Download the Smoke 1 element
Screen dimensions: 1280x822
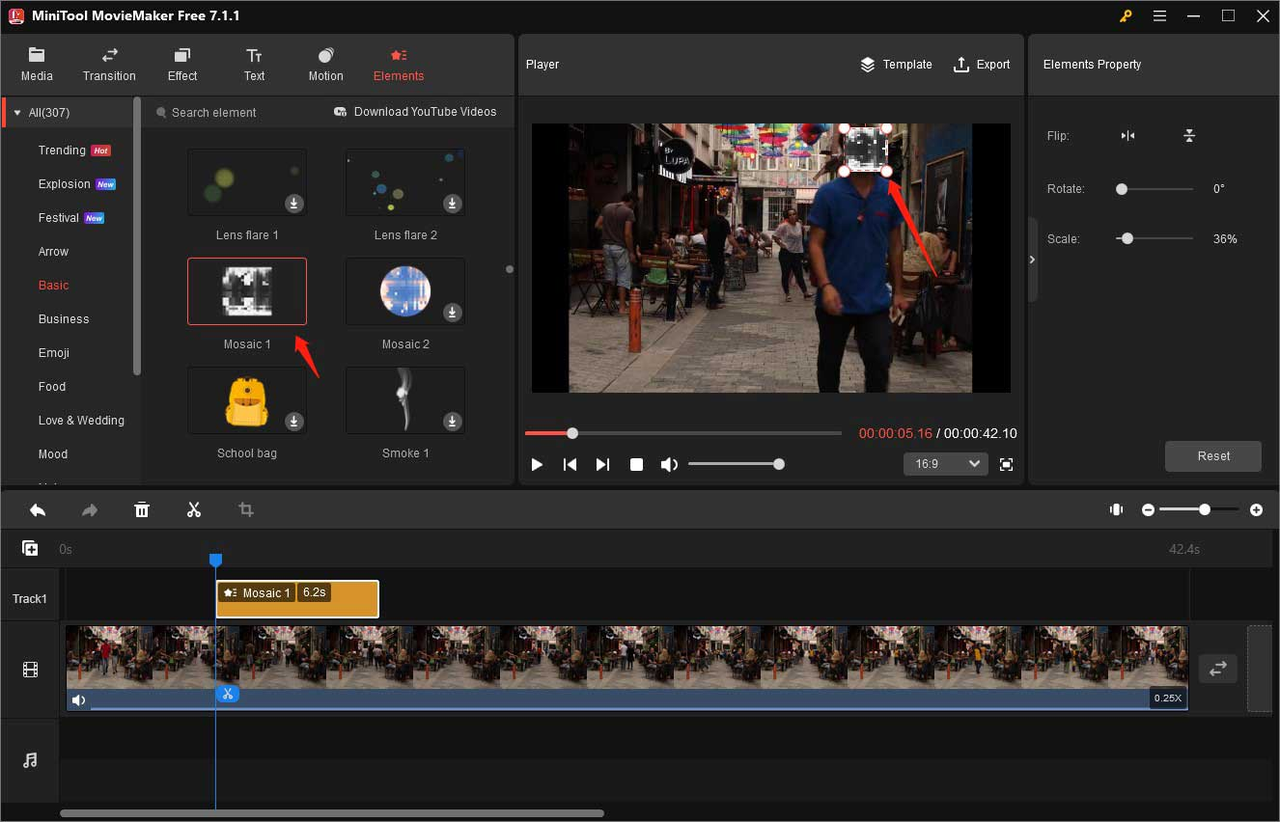[452, 421]
